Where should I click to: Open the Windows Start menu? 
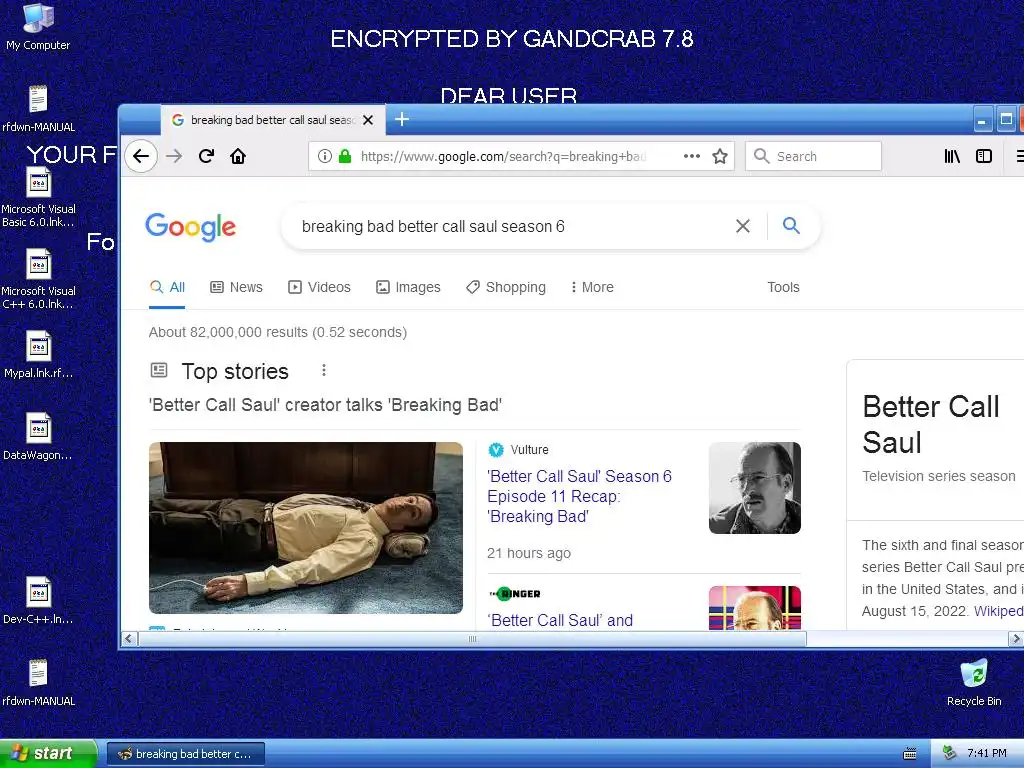pyautogui.click(x=47, y=754)
